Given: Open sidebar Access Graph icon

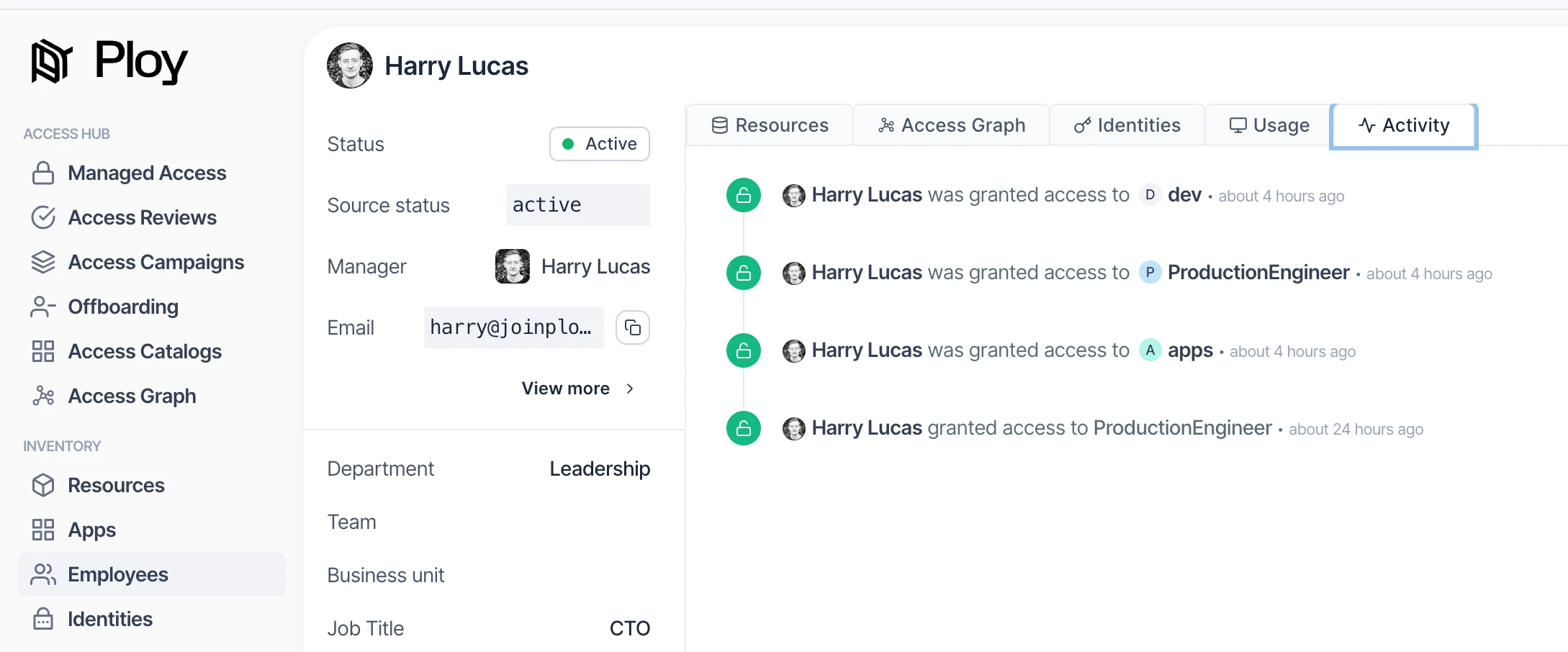Looking at the screenshot, I should coord(43,396).
